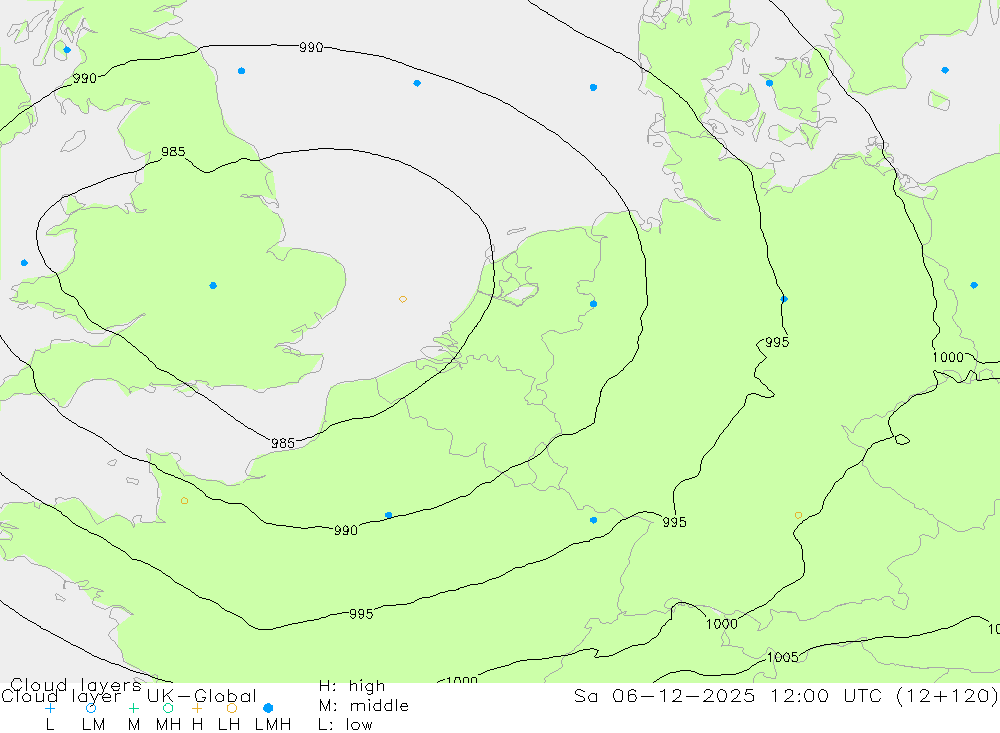Click the blue LMH dot over Poland
This screenshot has width=1000, height=733.
coord(974,285)
